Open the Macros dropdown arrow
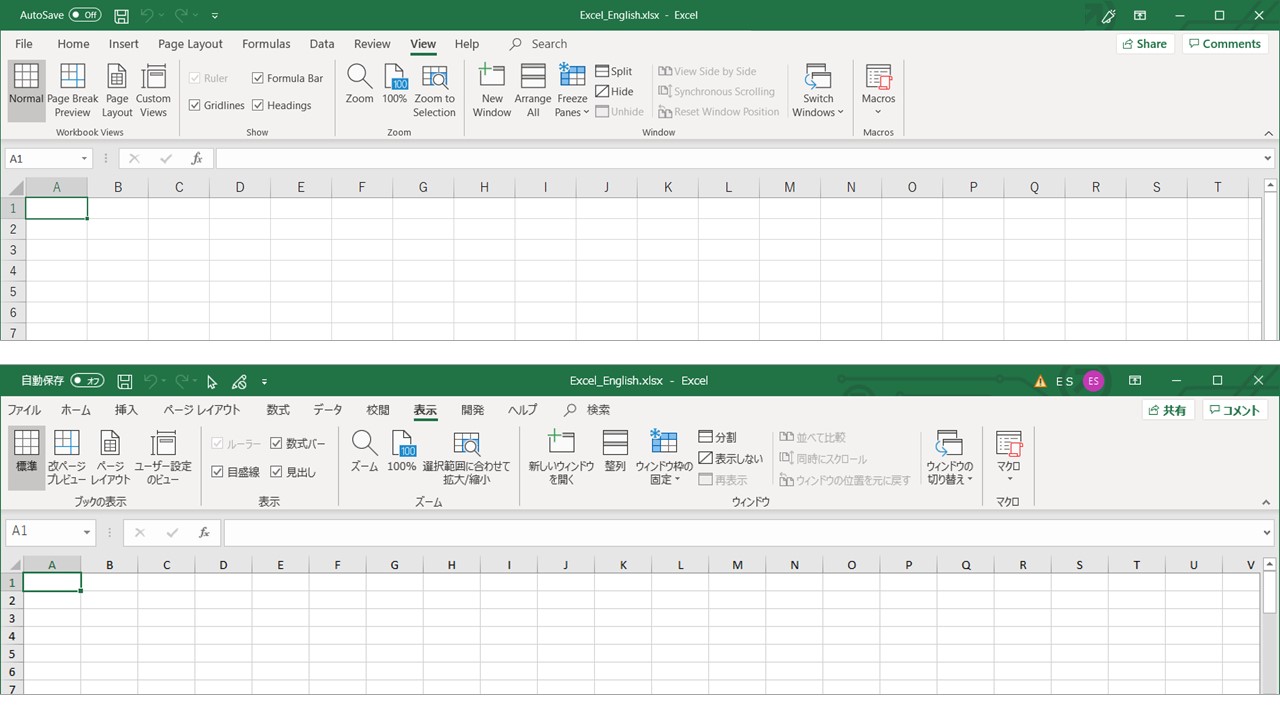Screen dimensions: 1280x720 pos(878,110)
